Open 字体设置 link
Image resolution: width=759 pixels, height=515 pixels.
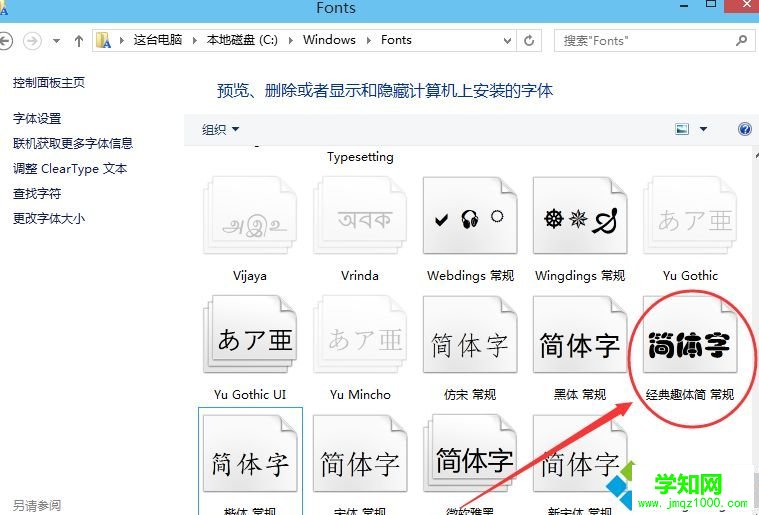point(37,119)
